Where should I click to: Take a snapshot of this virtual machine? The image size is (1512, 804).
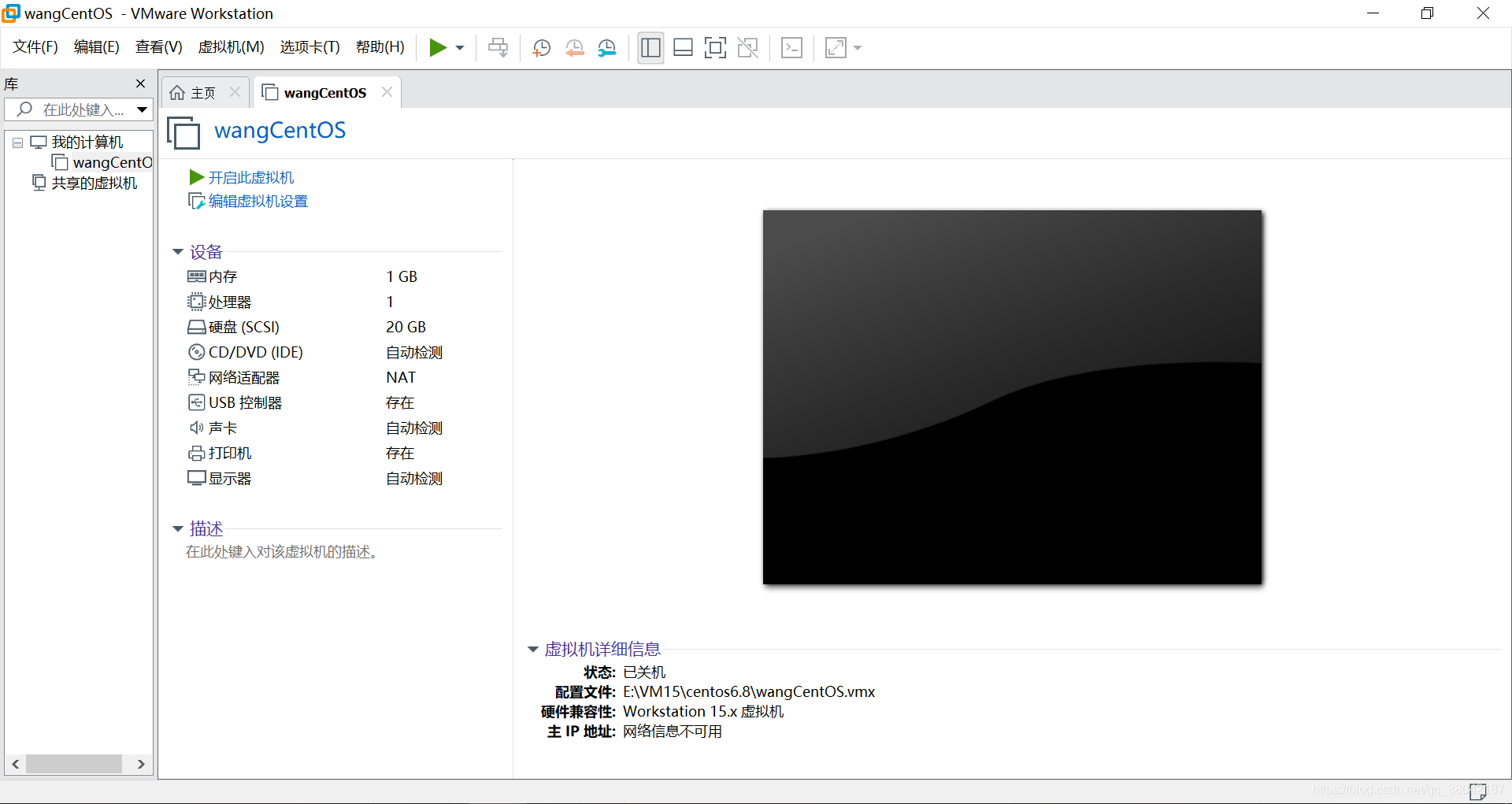(541, 47)
